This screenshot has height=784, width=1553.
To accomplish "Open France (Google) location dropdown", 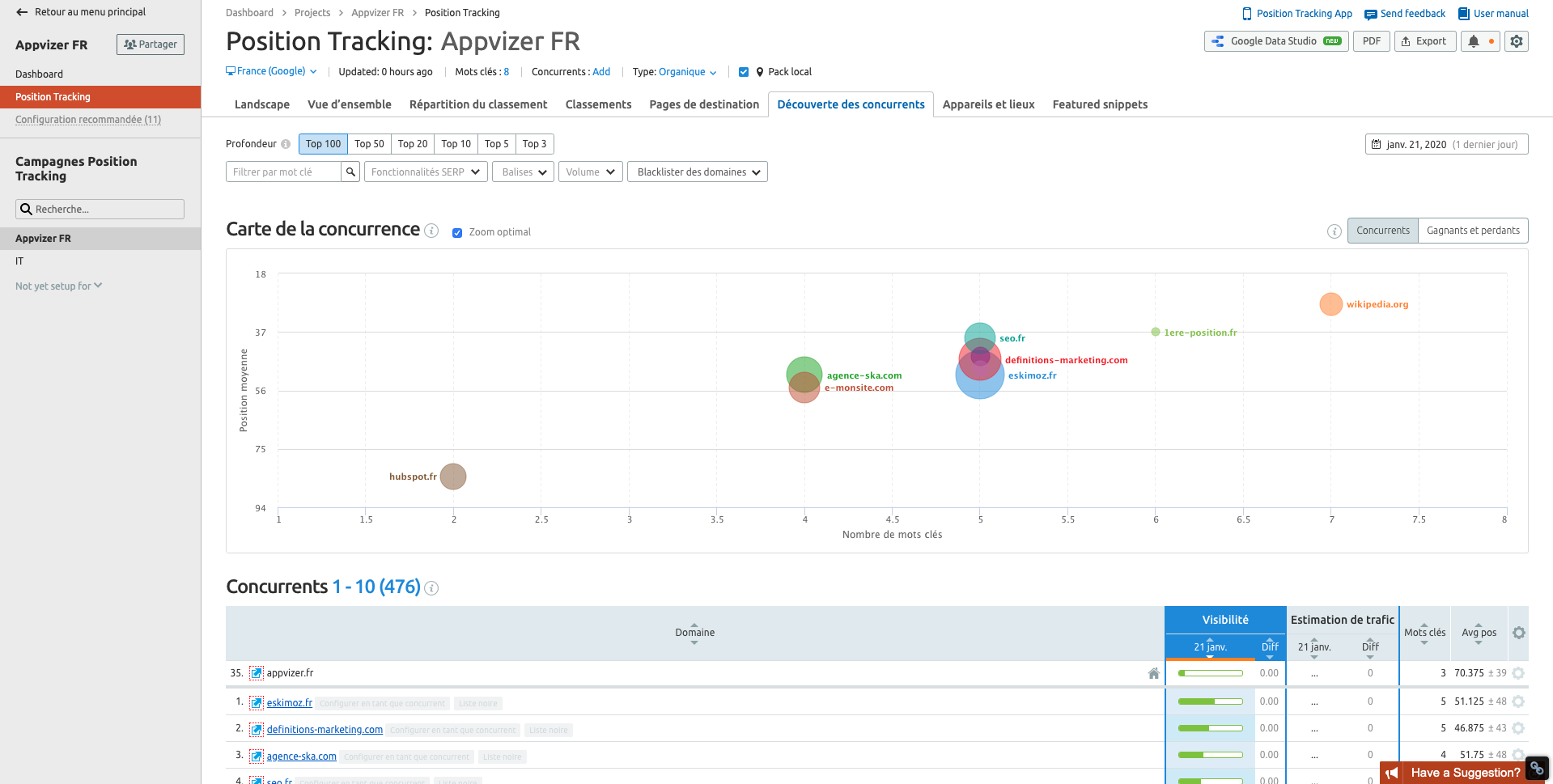I will click(x=271, y=71).
